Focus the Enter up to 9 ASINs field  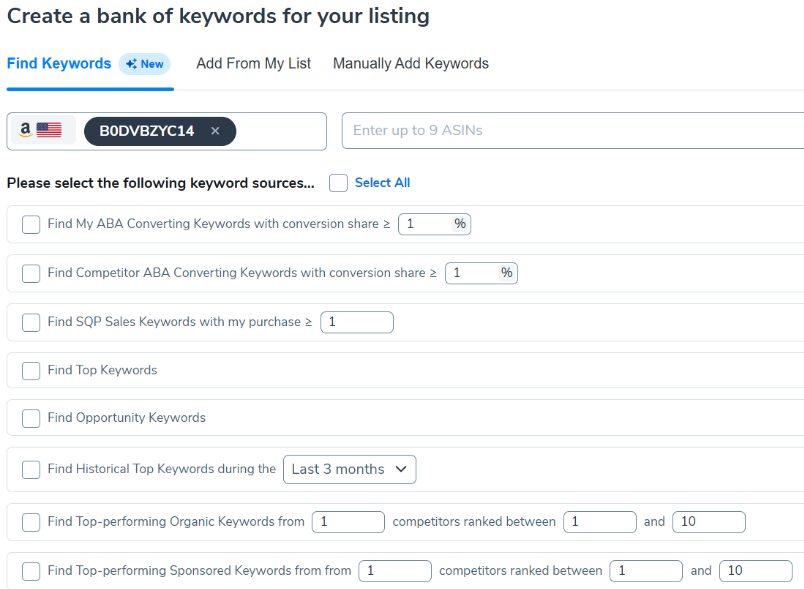[x=572, y=131]
